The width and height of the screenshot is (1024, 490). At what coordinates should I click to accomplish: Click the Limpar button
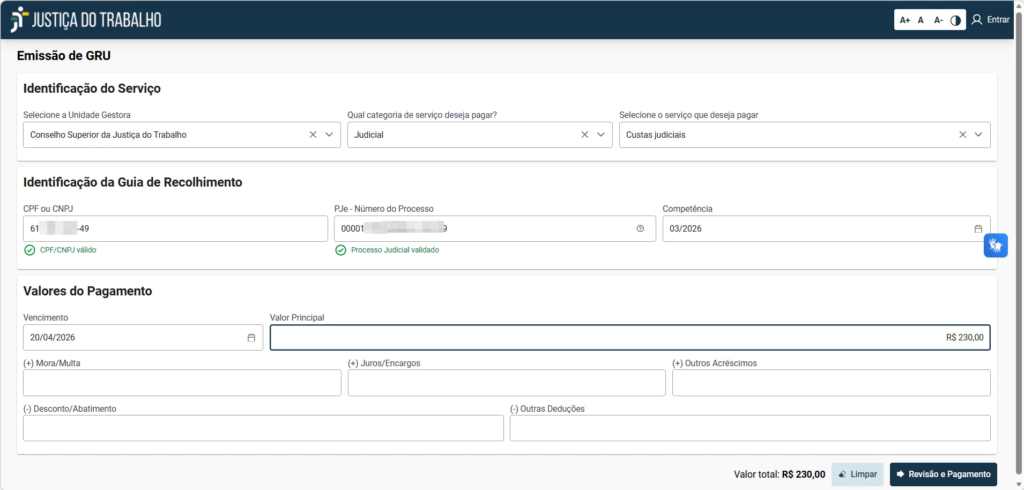[857, 474]
